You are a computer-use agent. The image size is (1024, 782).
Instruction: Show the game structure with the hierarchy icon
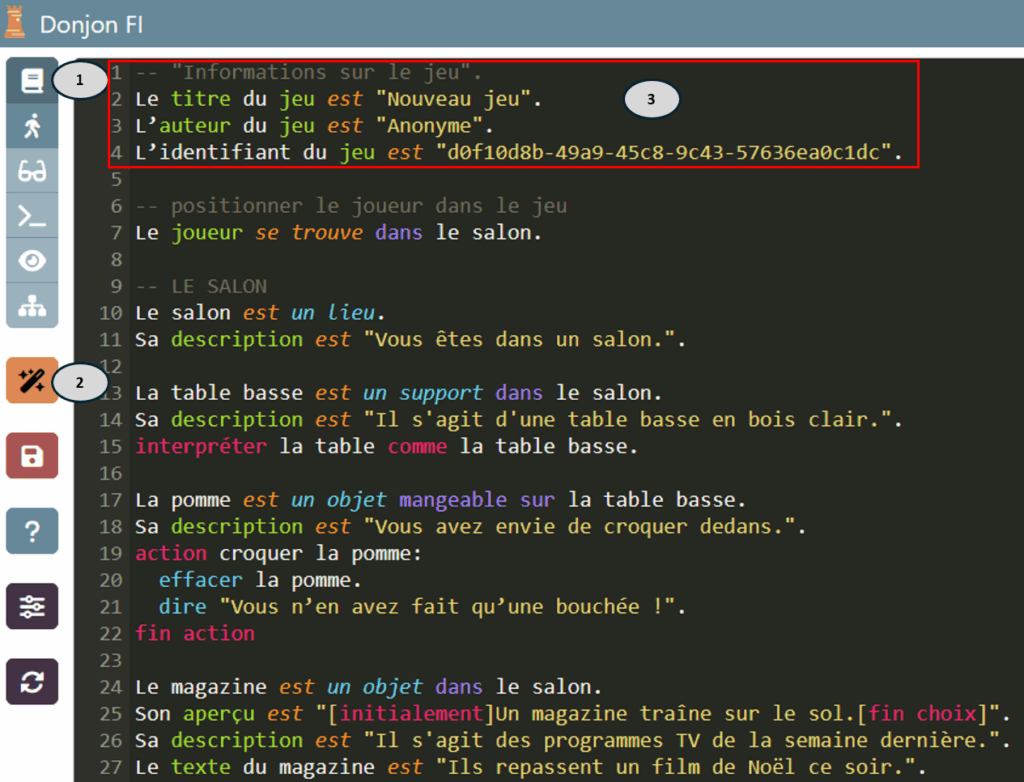pos(33,306)
